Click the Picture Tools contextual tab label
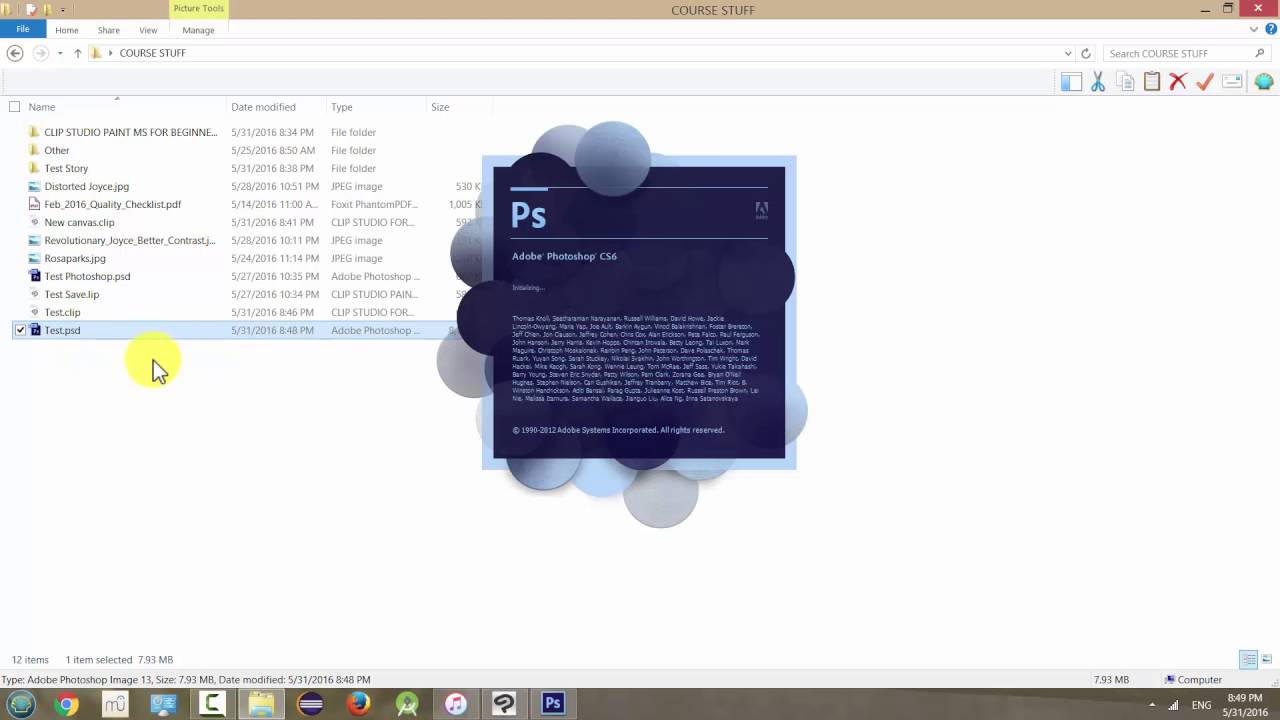The width and height of the screenshot is (1280, 720). tap(199, 9)
